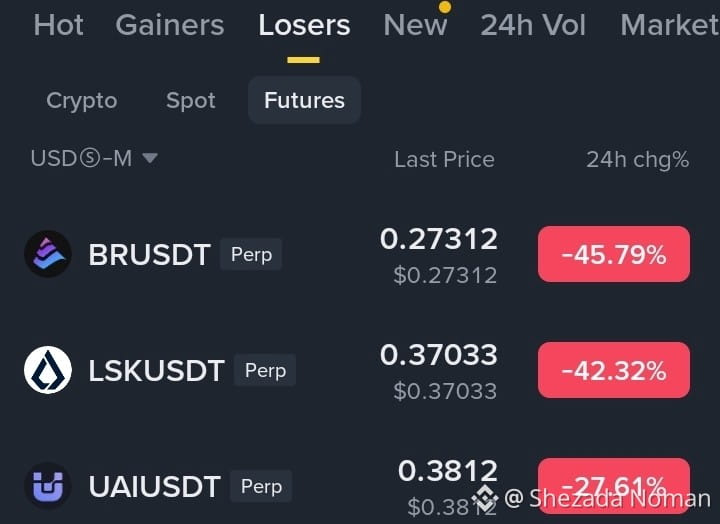This screenshot has width=720, height=524.
Task: Go to the New listings tab
Action: (x=415, y=25)
